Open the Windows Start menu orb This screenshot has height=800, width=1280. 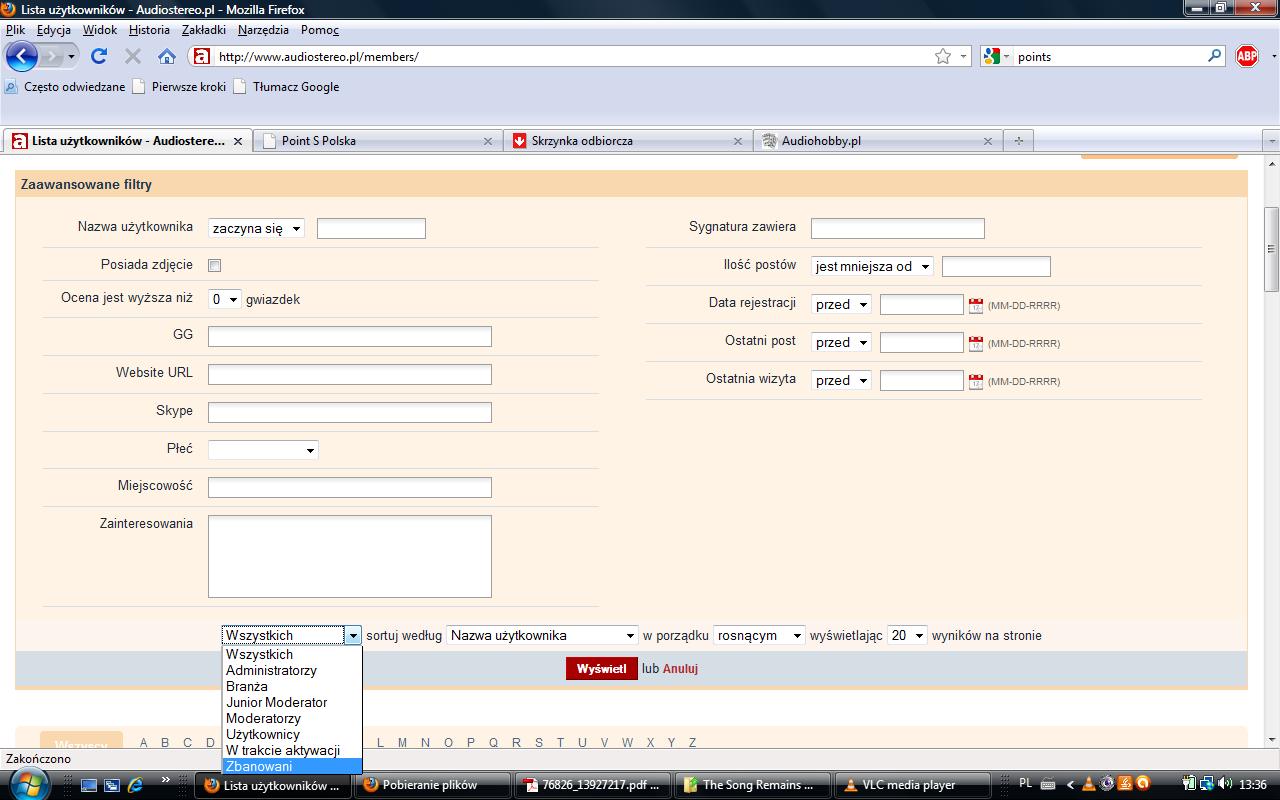coord(28,783)
